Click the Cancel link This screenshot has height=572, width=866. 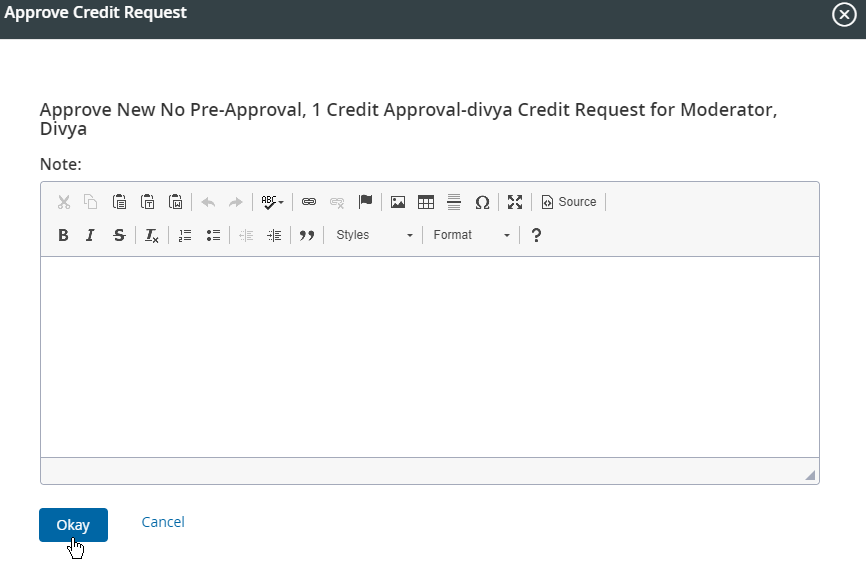coord(163,522)
